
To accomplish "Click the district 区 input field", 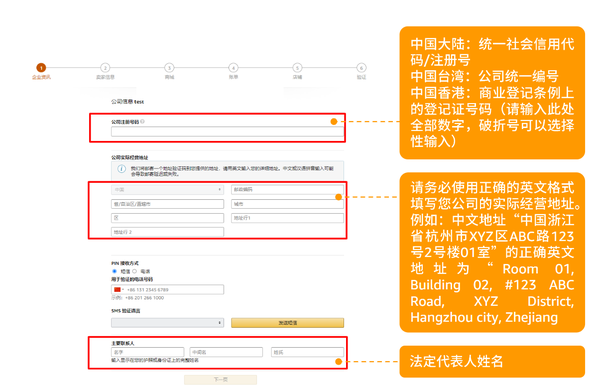I will click(167, 218).
